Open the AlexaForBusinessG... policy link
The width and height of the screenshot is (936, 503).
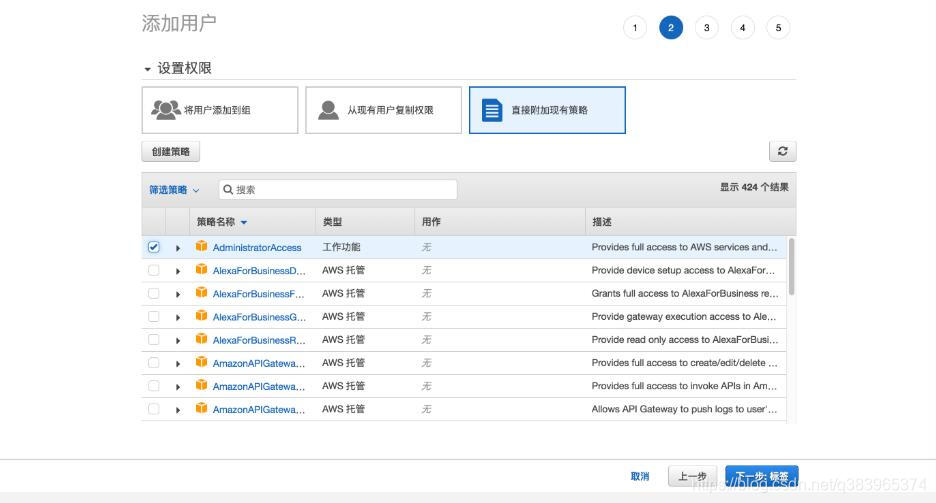point(259,317)
